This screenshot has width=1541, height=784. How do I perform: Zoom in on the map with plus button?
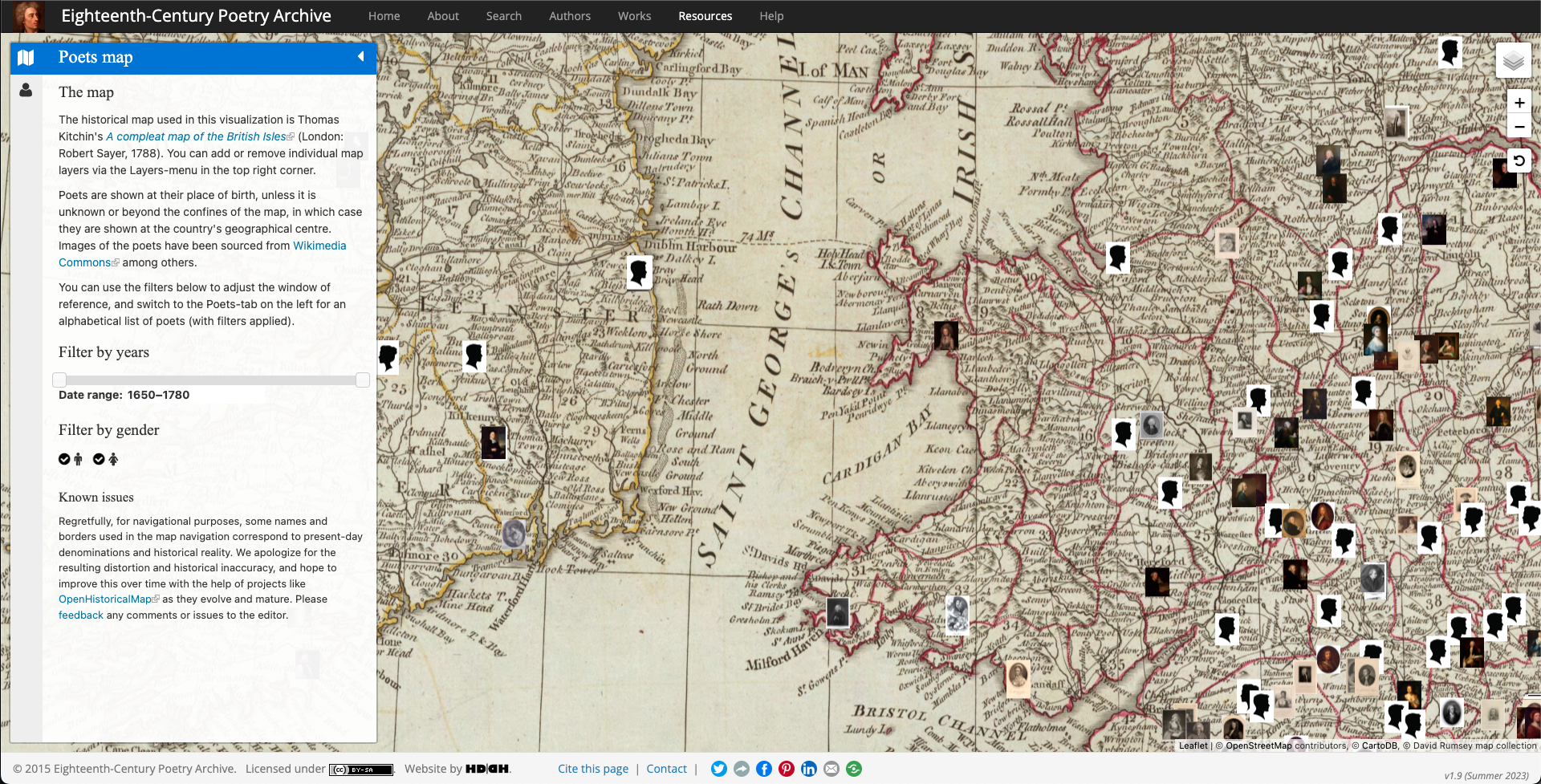[x=1519, y=103]
